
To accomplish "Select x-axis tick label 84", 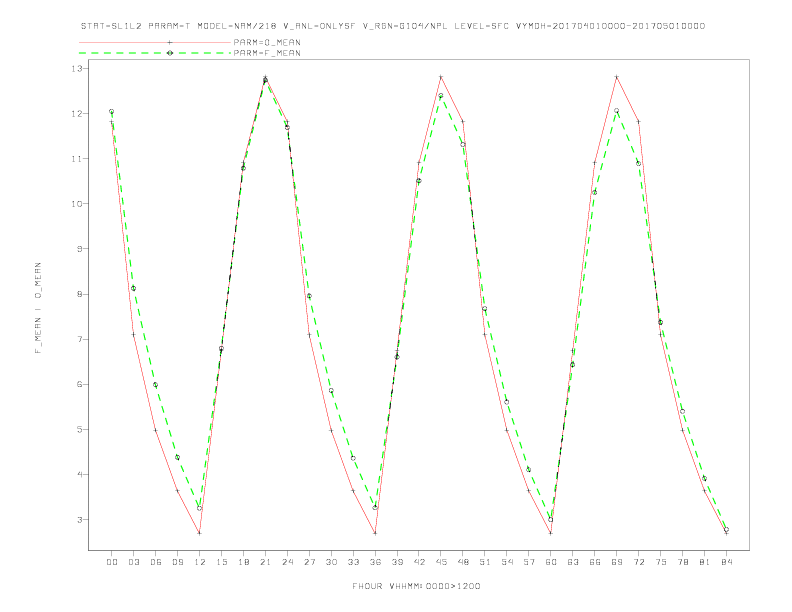I will point(727,562).
